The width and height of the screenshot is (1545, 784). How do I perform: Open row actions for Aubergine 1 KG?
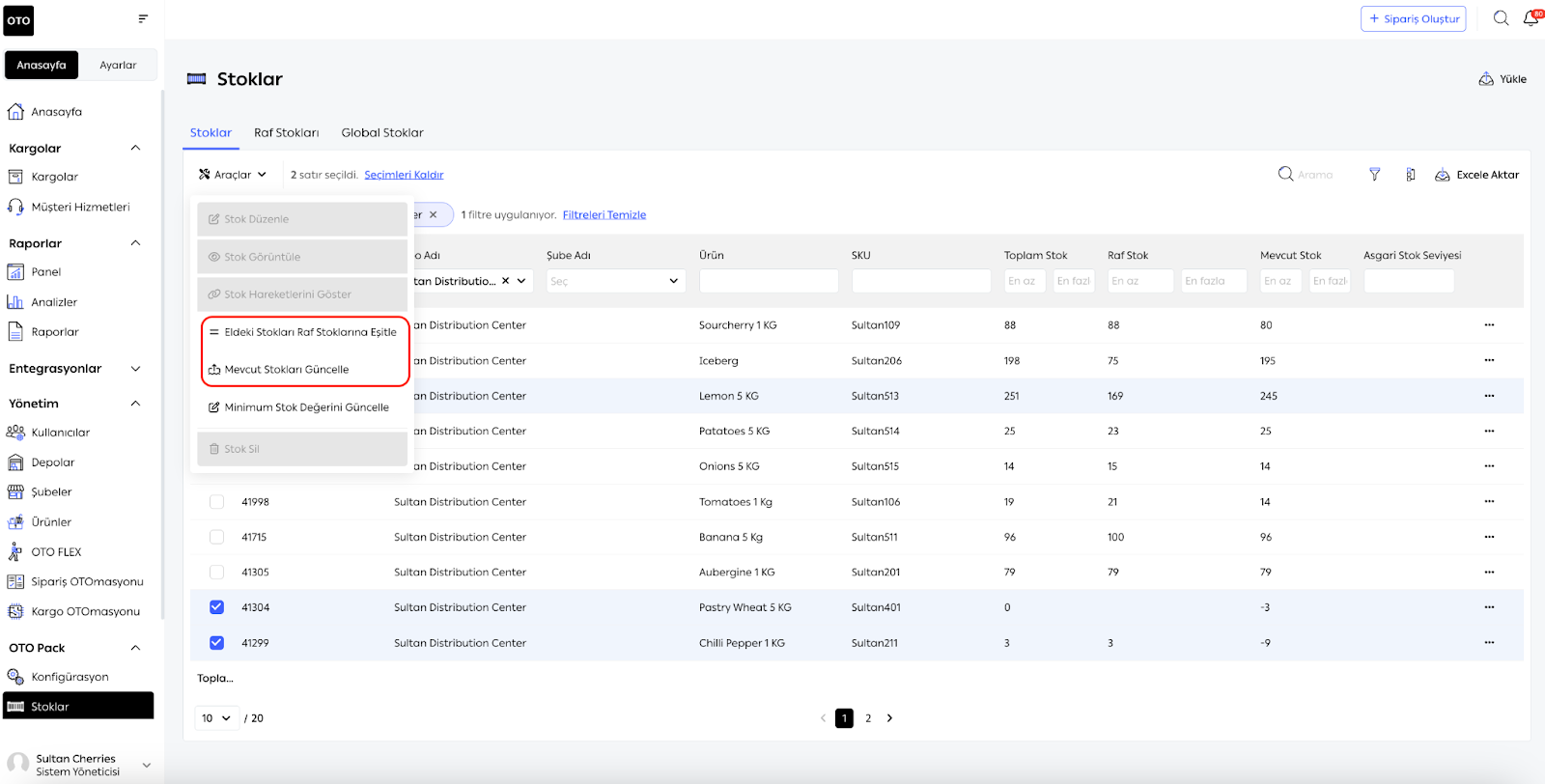(1489, 572)
